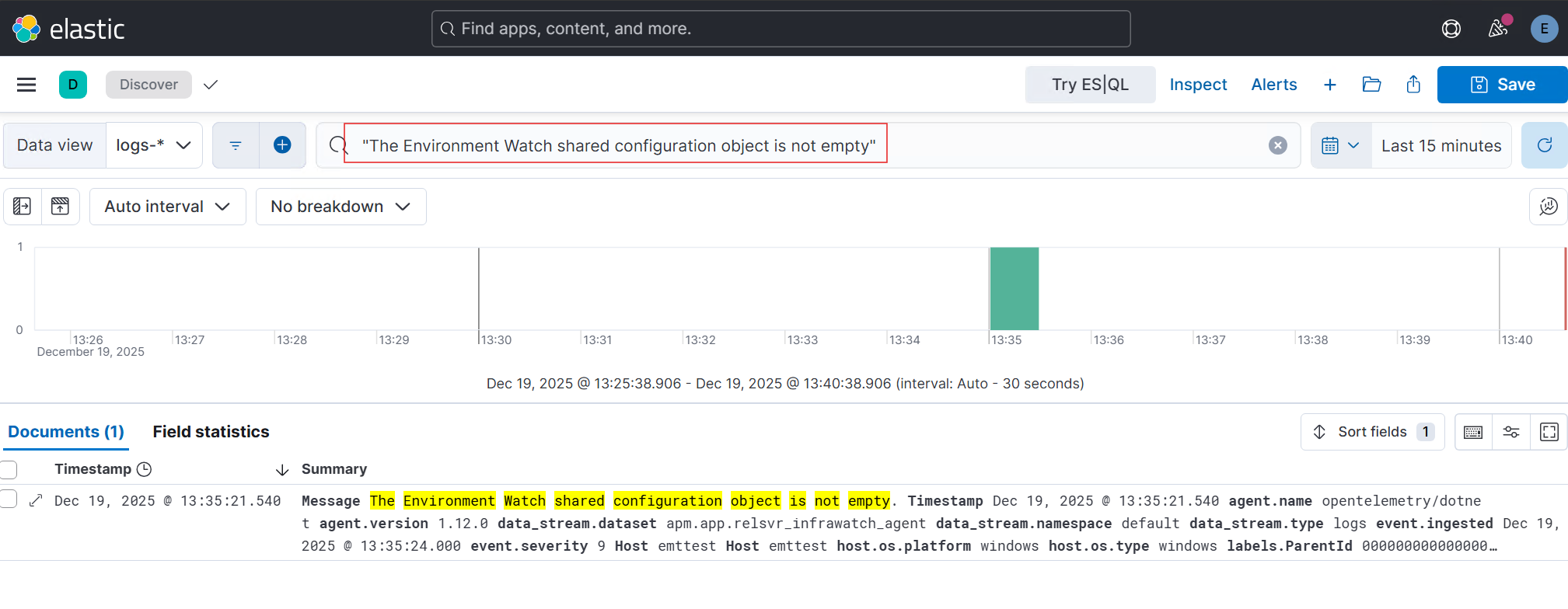Click the Save button
1568x609 pixels.
click(1502, 85)
